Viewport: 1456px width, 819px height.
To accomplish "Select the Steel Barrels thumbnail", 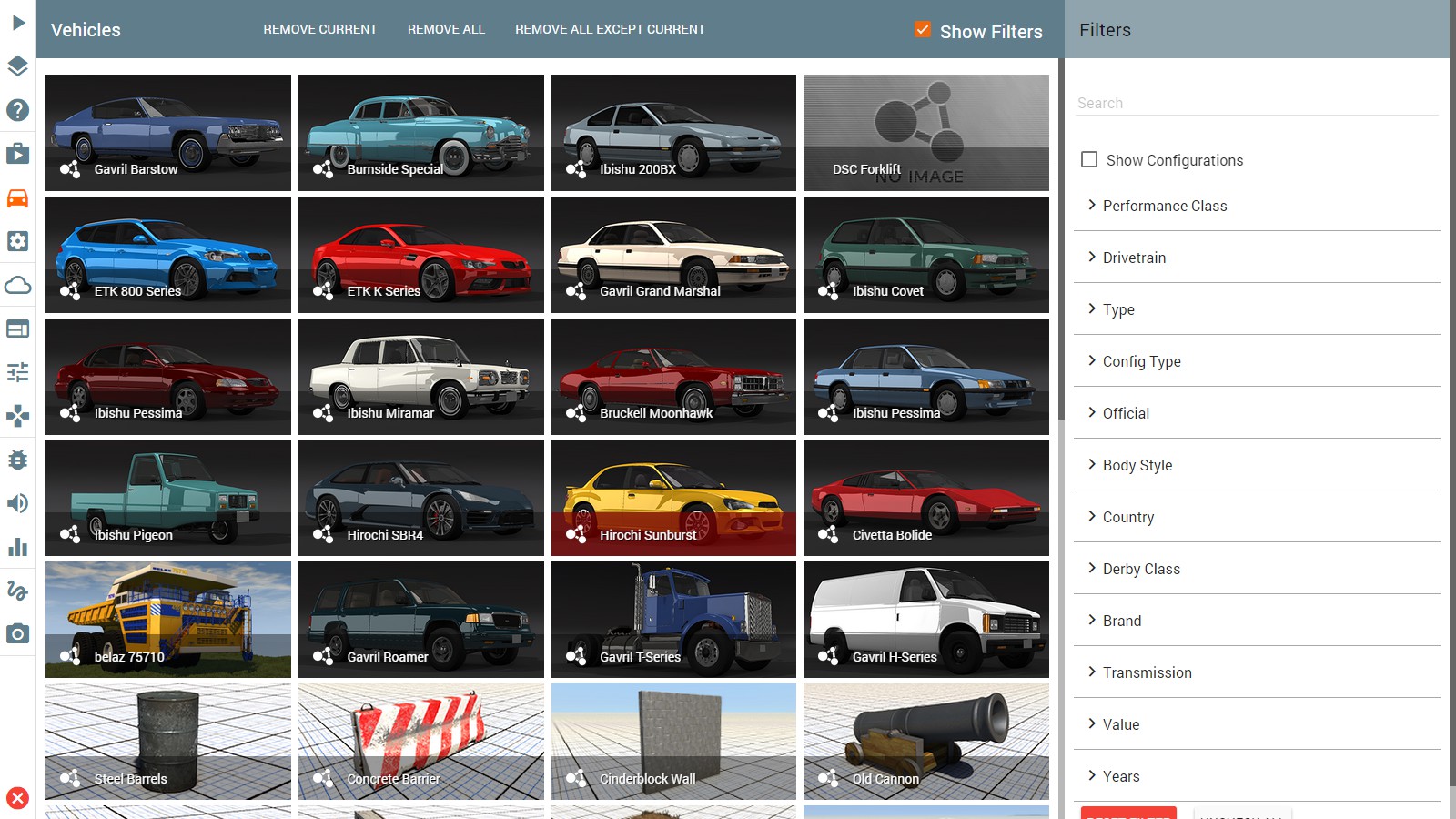I will [168, 742].
